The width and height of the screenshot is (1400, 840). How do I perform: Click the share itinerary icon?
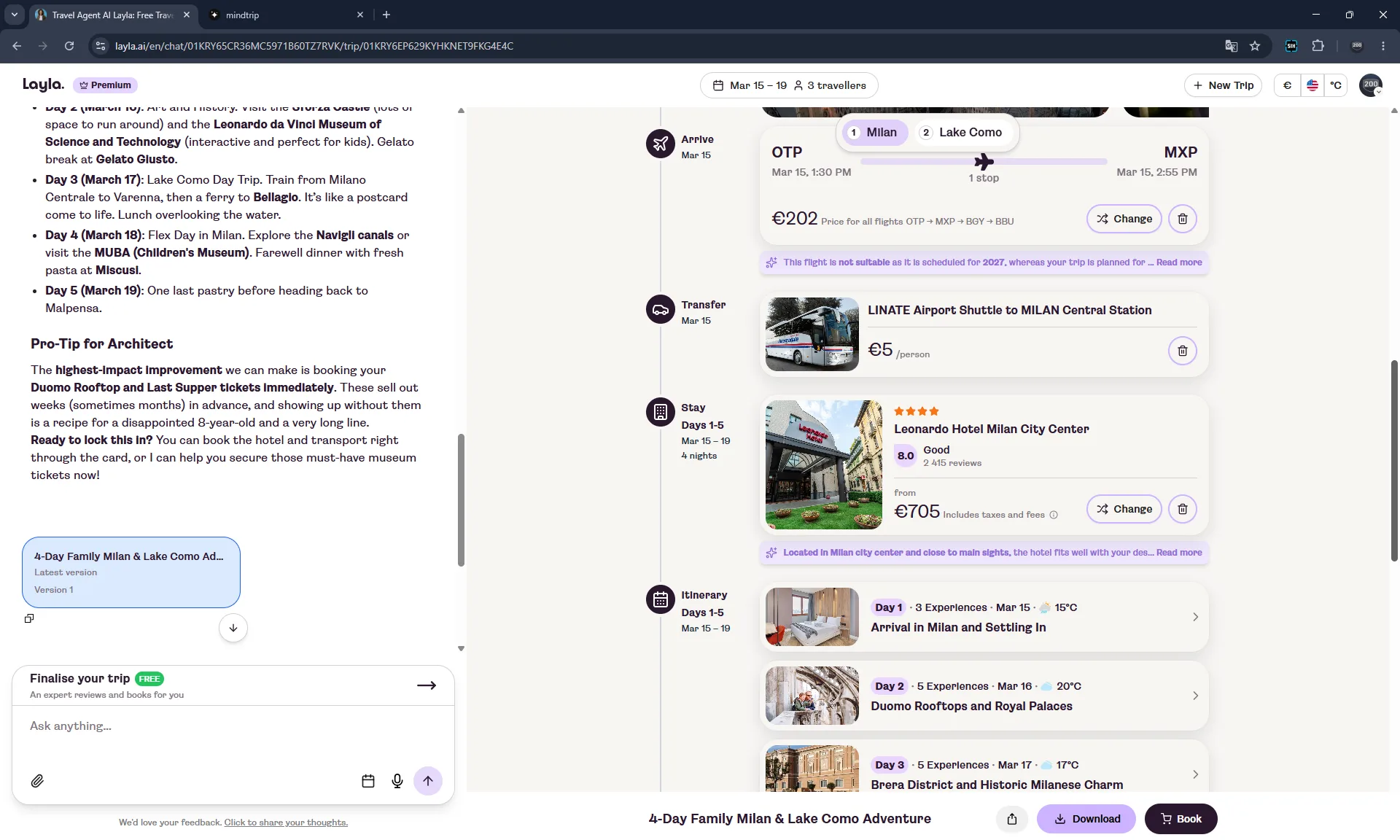pyautogui.click(x=1012, y=819)
